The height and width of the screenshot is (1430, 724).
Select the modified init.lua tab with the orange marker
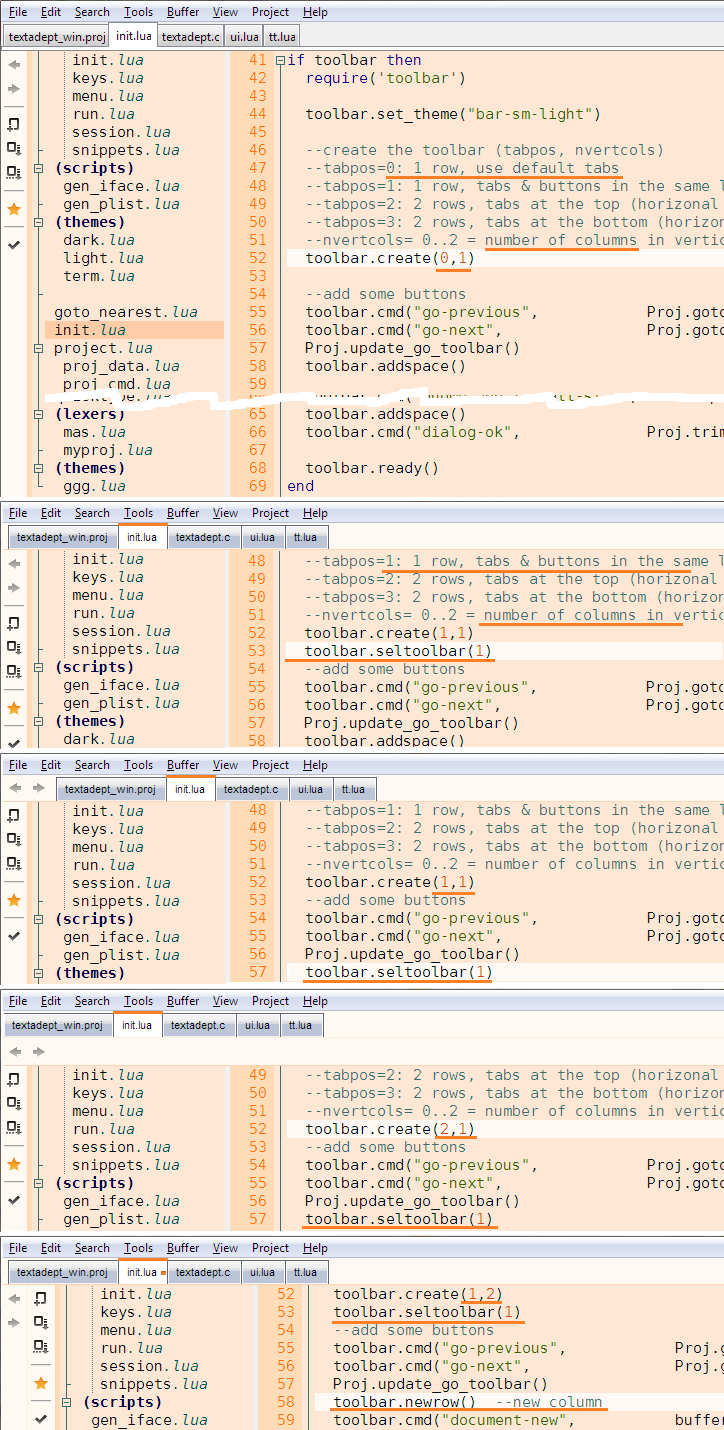141,1272
